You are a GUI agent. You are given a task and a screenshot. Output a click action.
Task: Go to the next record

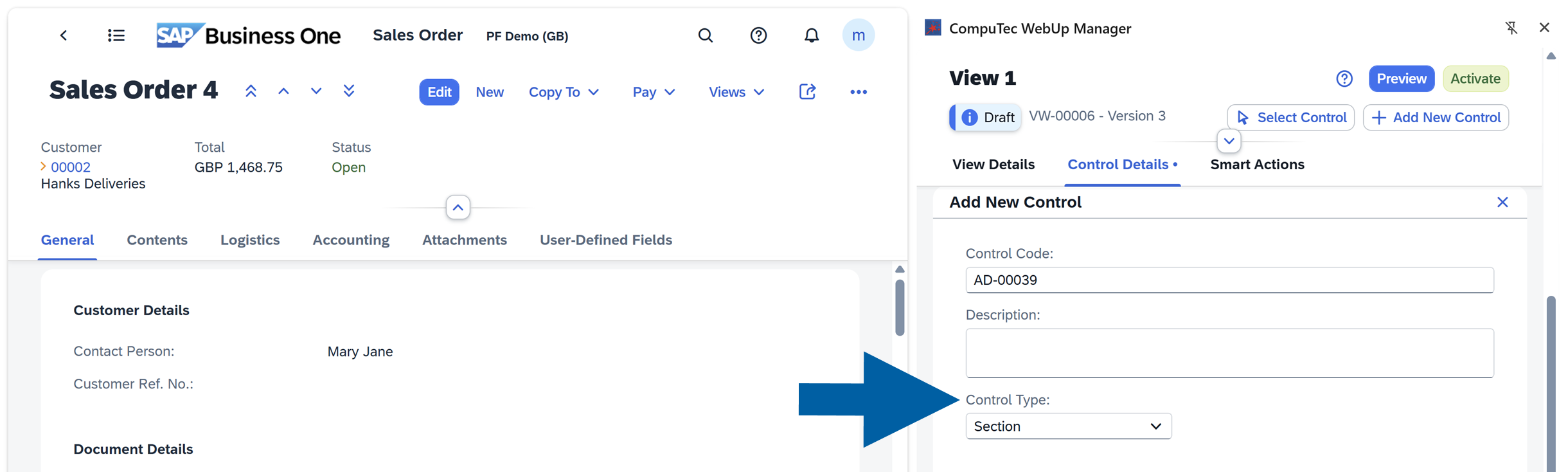(316, 91)
